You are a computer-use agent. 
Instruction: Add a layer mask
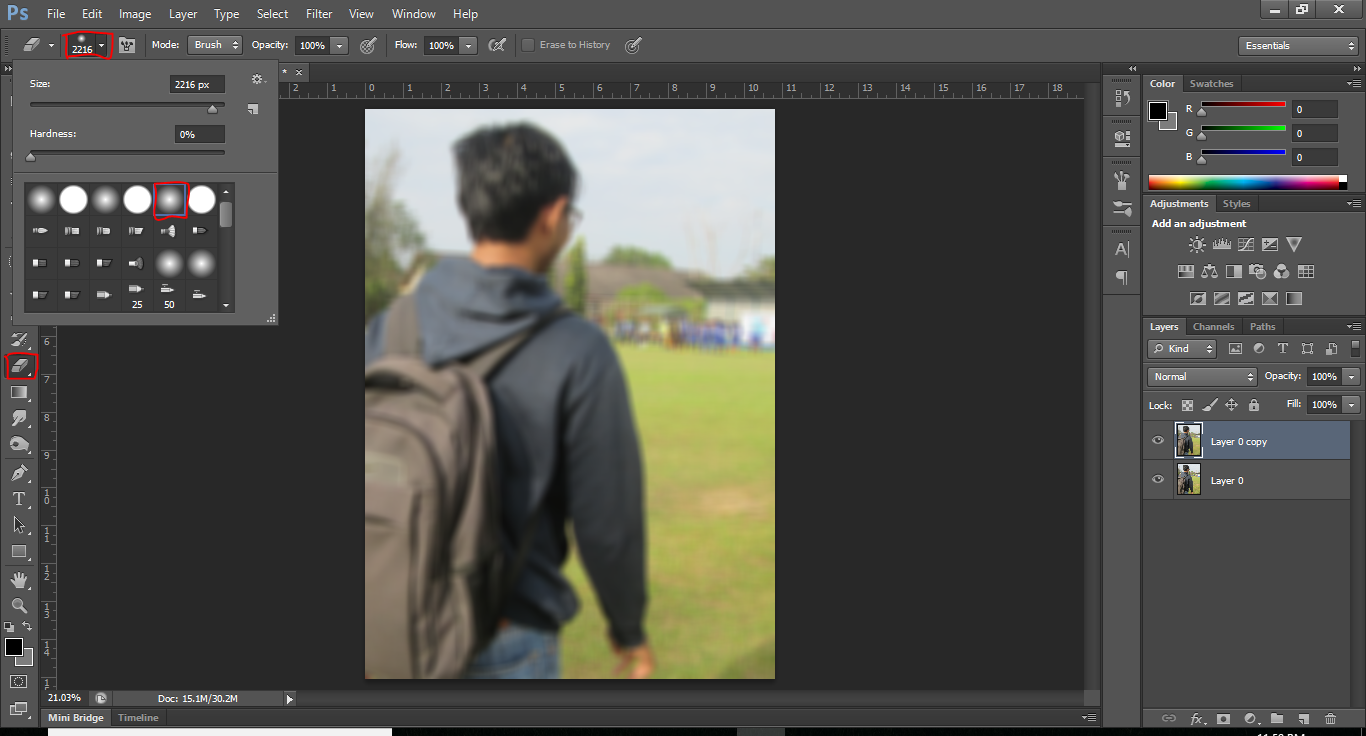pos(1223,718)
